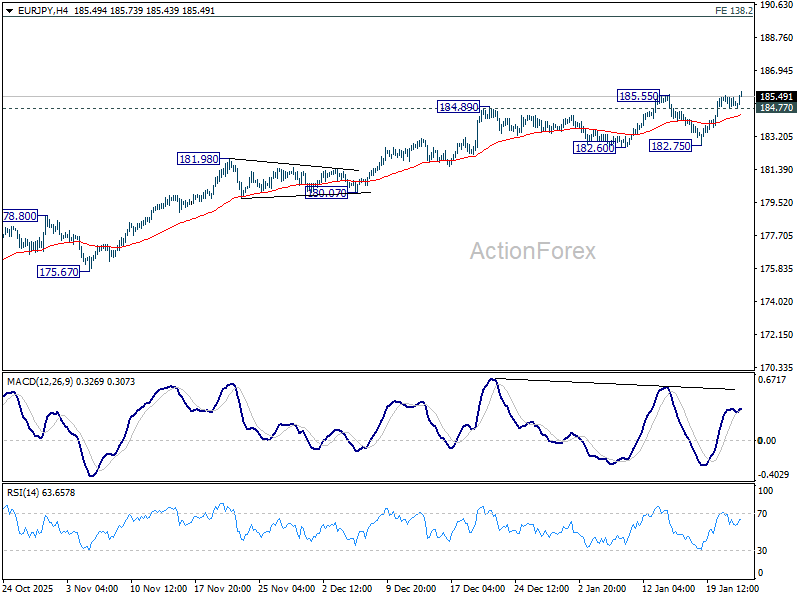Click the 184.770 level tag on the price axis
This screenshot has width=800, height=600.
click(776, 108)
